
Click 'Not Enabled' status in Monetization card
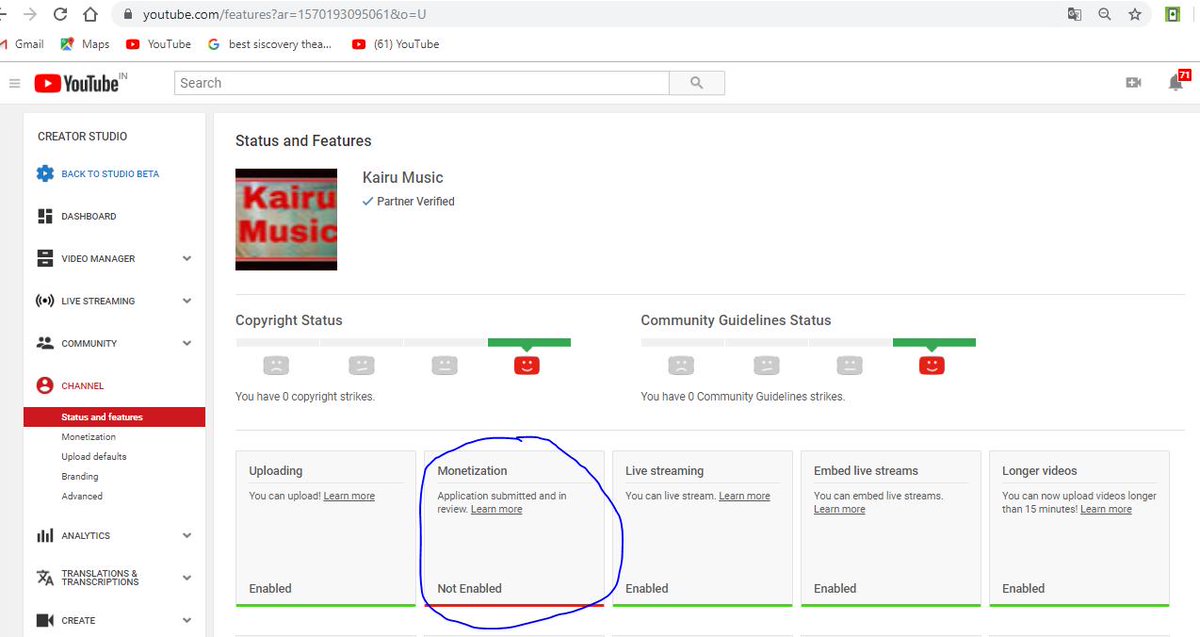tap(469, 588)
